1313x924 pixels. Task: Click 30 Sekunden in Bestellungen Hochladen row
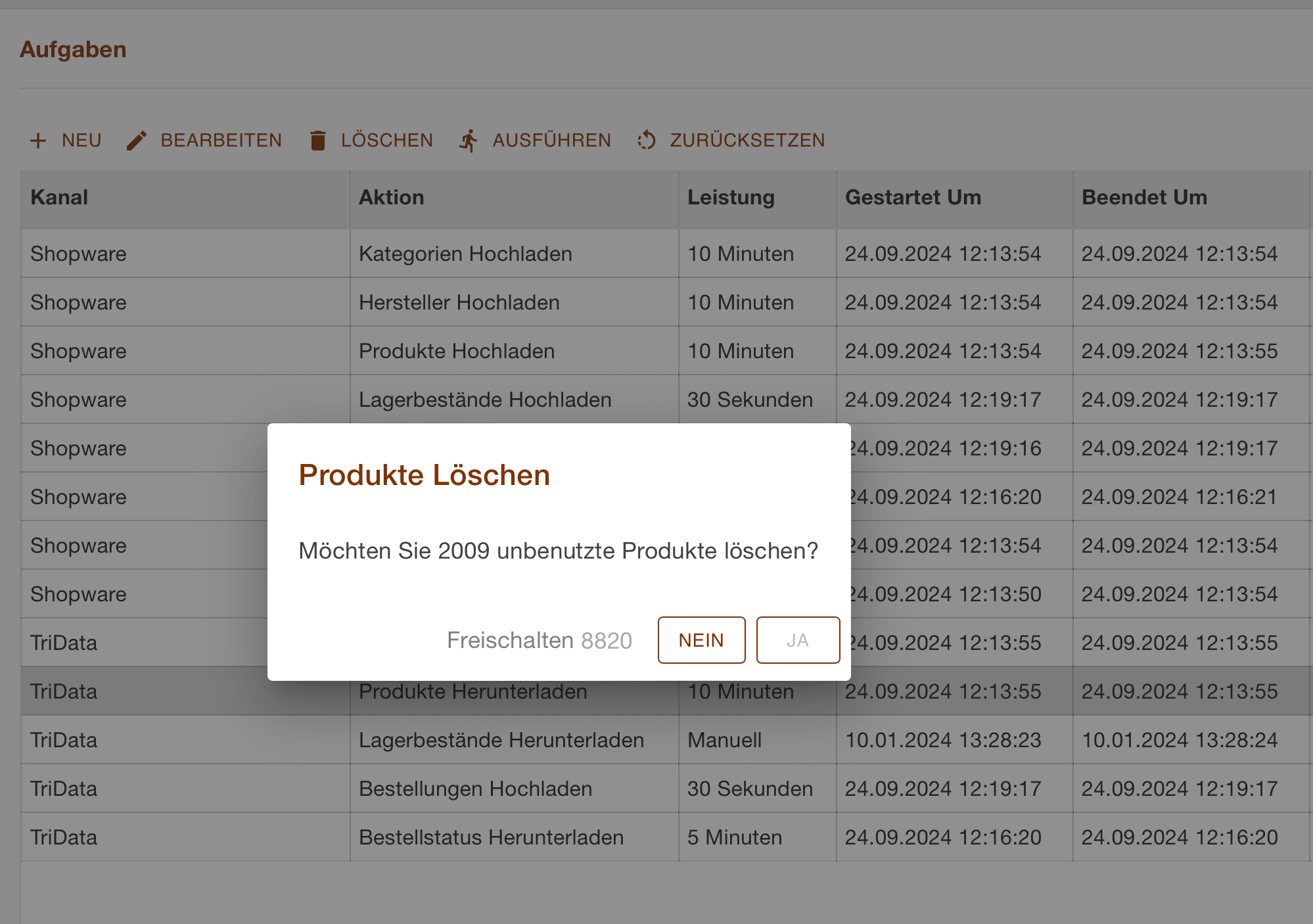(757, 789)
